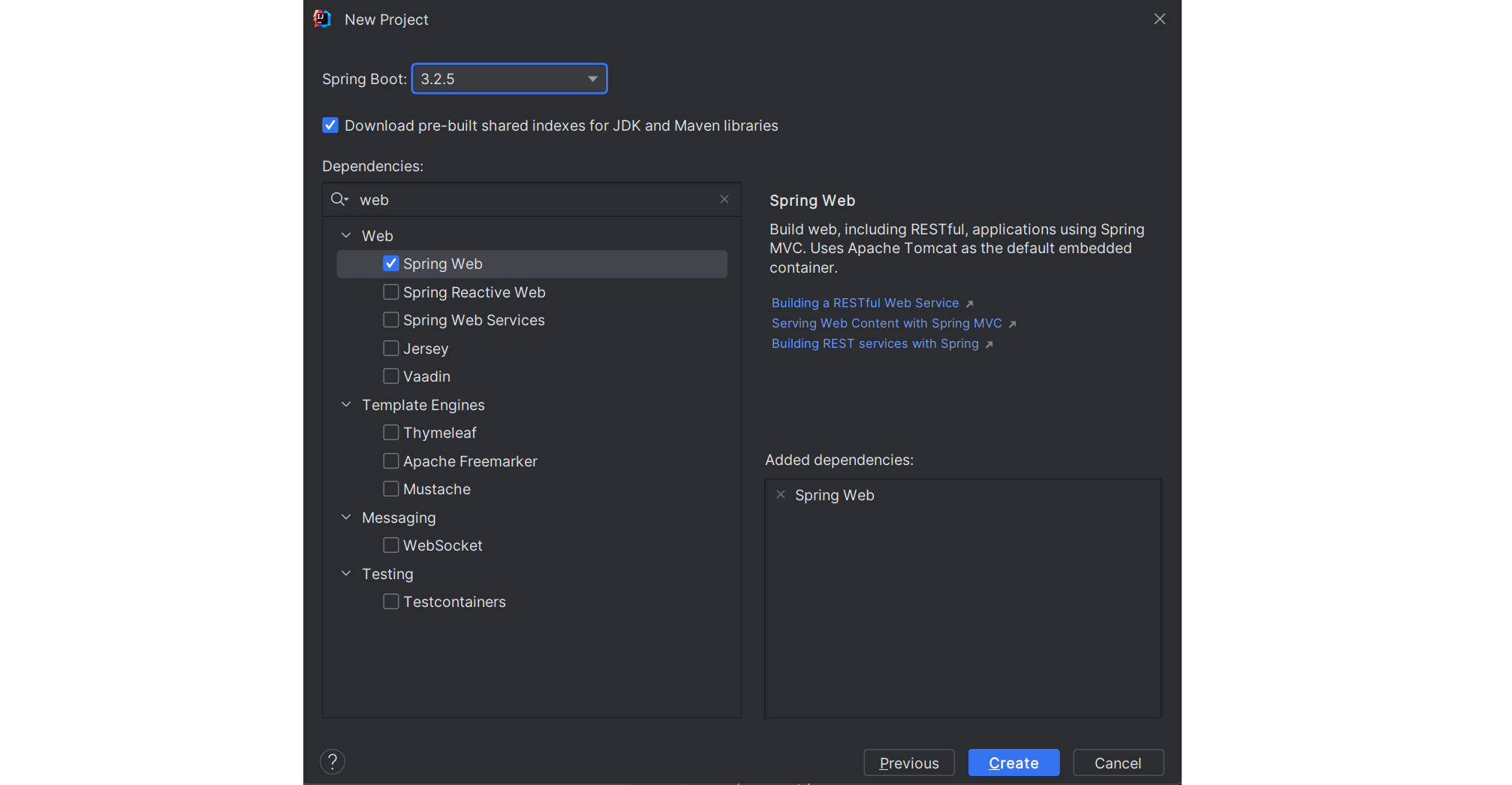Check the Mustache checkbox
Screen dimensions: 1512x785
tap(390, 489)
